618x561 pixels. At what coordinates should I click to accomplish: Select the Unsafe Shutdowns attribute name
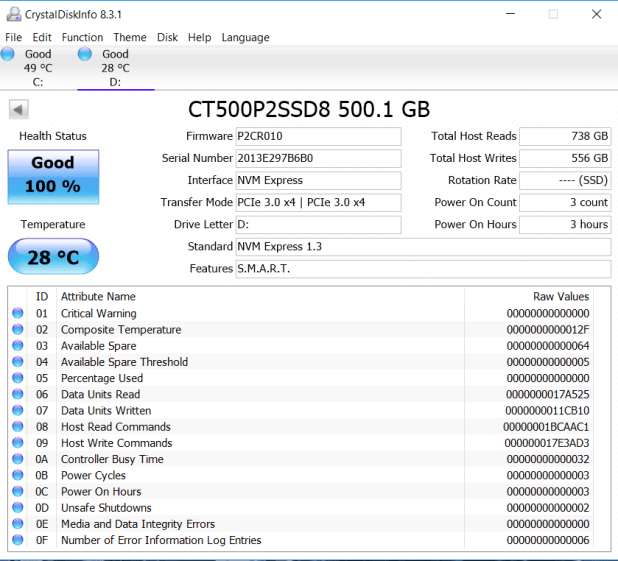106,507
